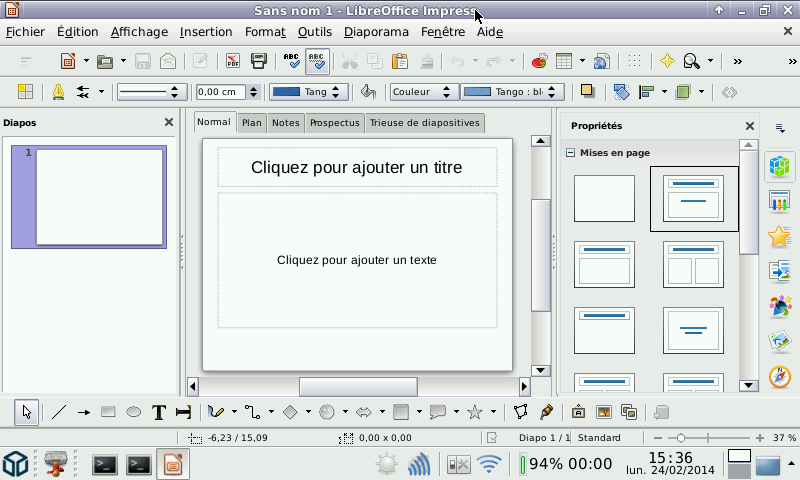
Task: Choose title and two content layout
Action: point(693,264)
